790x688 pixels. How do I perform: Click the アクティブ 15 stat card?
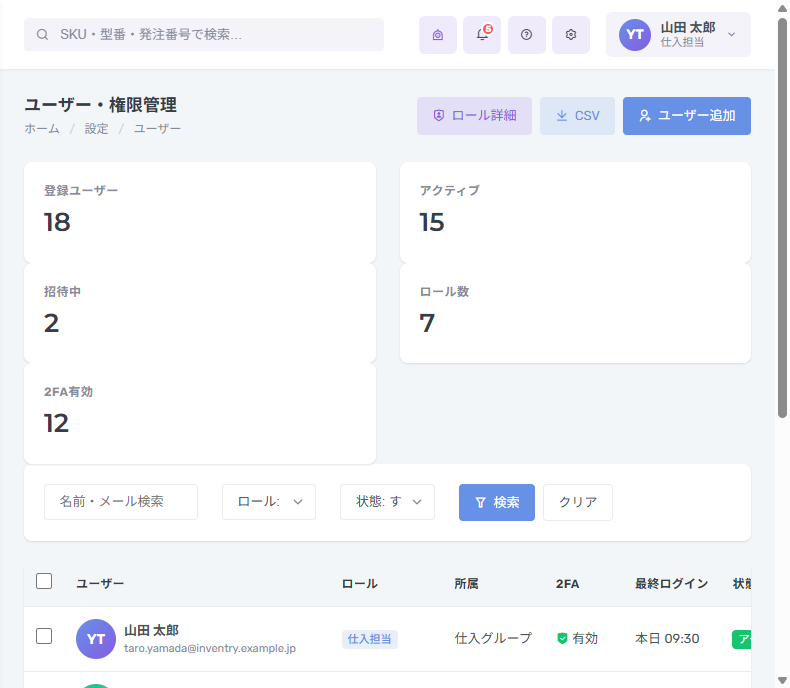click(x=575, y=213)
